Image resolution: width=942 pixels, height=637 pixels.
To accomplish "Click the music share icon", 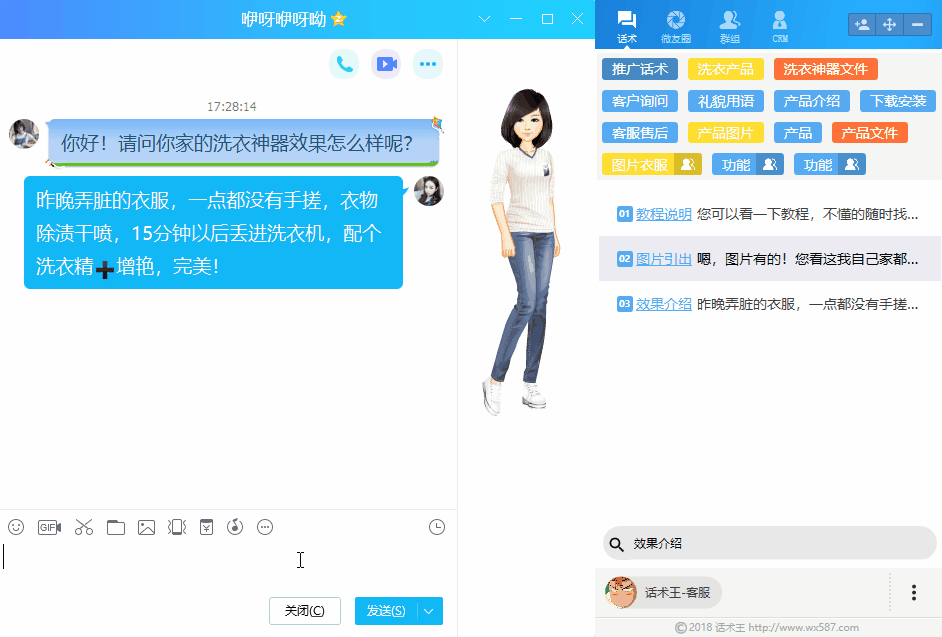I will [x=235, y=527].
